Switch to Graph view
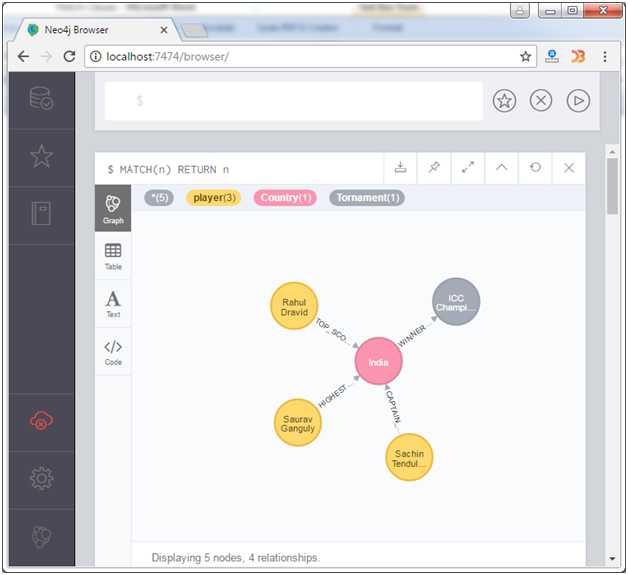Viewport: 628px width, 575px height. (113, 208)
